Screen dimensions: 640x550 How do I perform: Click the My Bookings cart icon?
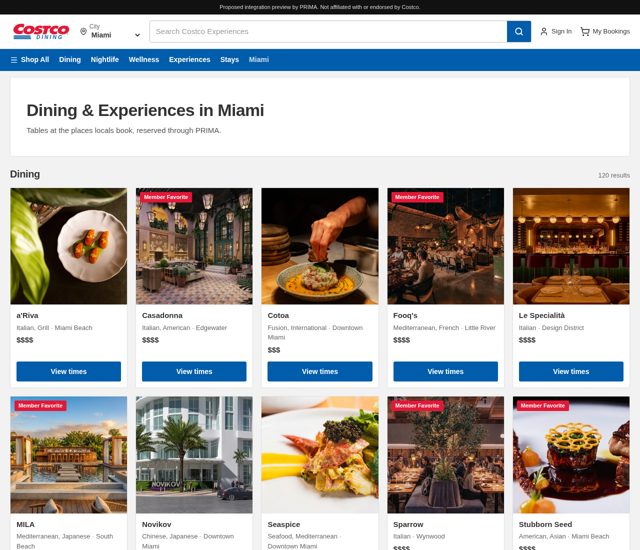pos(585,31)
